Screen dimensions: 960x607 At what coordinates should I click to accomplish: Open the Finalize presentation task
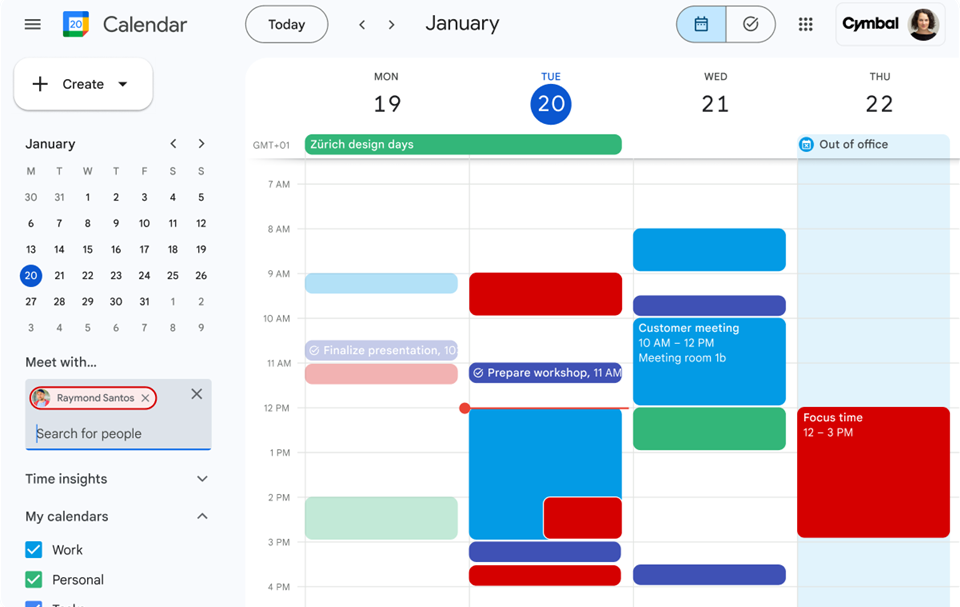(381, 350)
